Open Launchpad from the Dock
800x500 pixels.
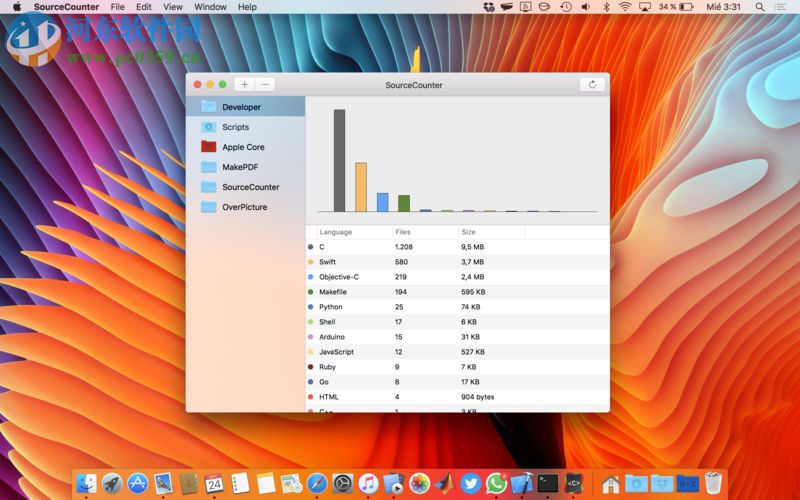click(112, 483)
